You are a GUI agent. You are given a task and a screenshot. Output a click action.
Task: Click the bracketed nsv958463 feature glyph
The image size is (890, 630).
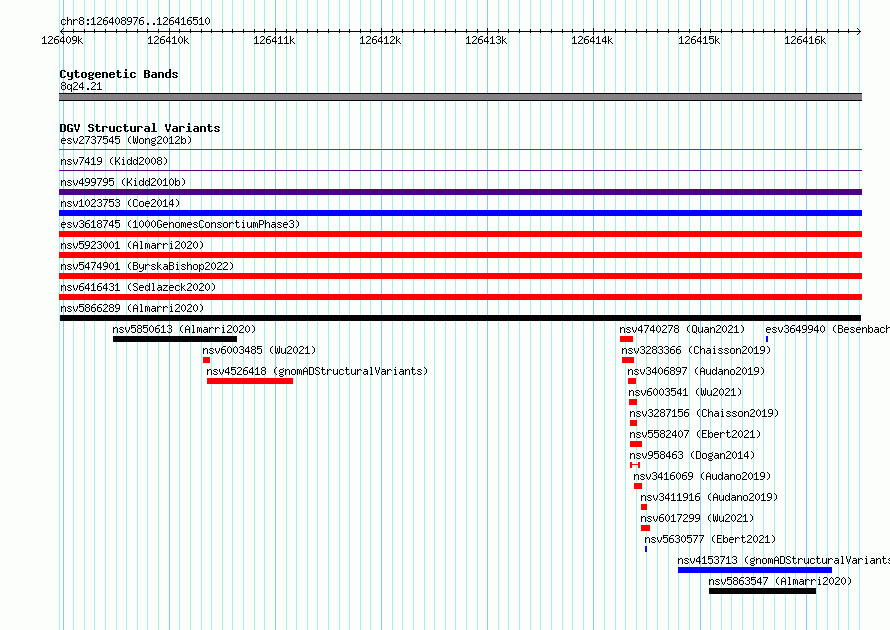tap(635, 465)
